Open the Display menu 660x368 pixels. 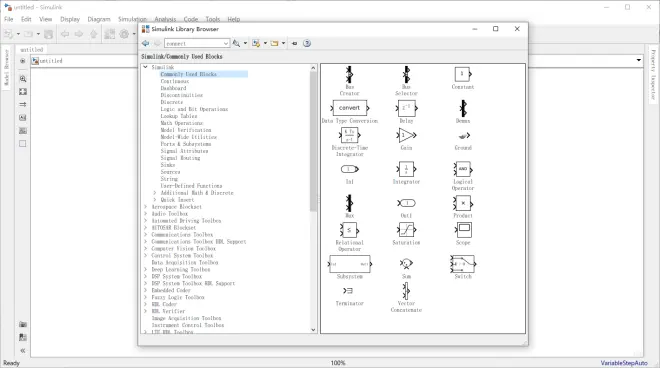[70, 19]
